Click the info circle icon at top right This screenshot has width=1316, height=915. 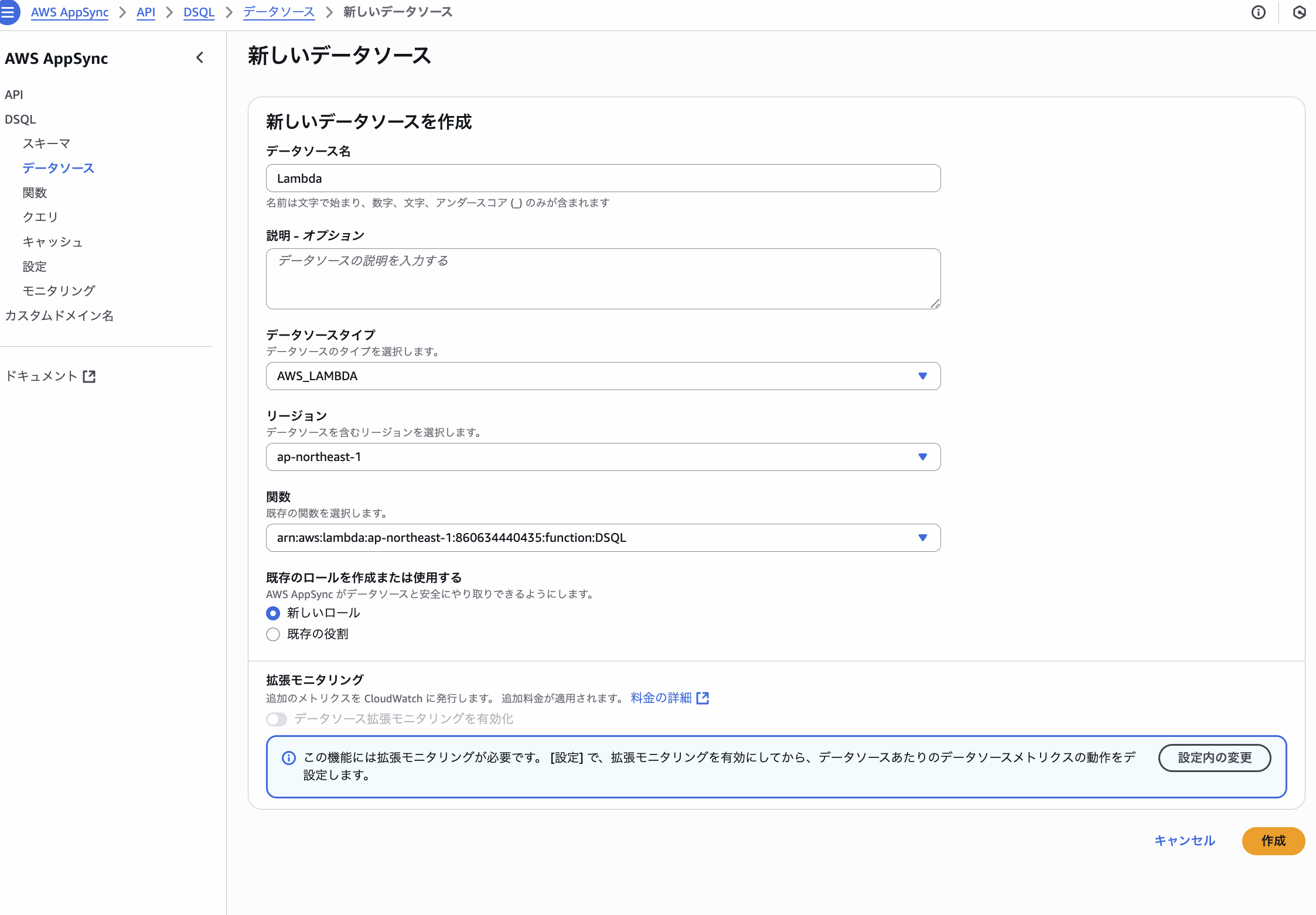click(x=1258, y=12)
